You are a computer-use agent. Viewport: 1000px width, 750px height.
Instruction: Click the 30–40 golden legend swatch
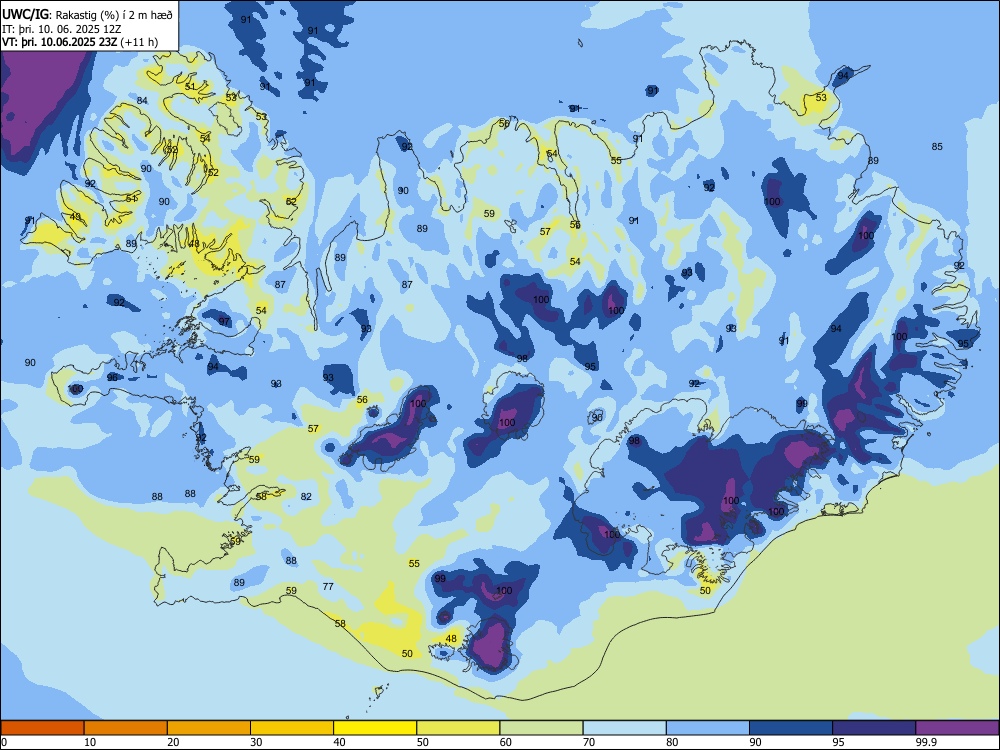[x=292, y=728]
